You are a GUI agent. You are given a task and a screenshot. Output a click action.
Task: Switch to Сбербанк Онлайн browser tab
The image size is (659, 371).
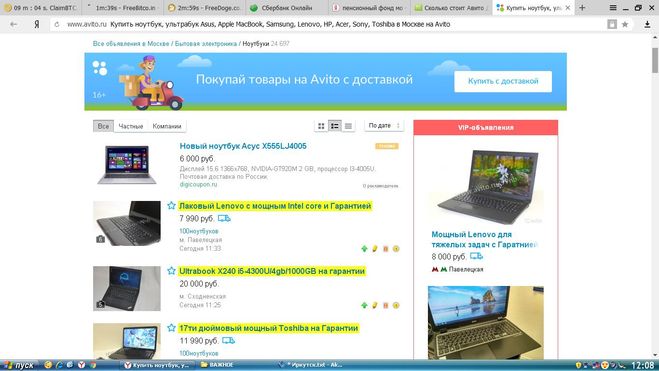point(287,8)
